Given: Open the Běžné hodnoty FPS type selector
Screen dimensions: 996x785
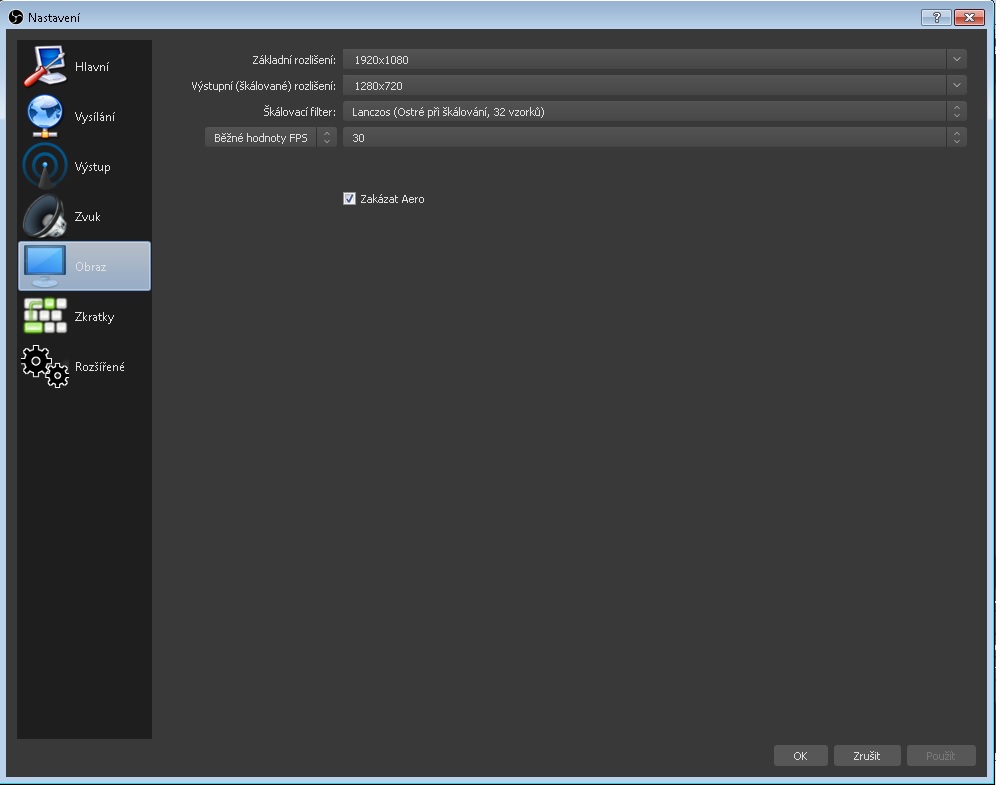Looking at the screenshot, I should tap(271, 137).
